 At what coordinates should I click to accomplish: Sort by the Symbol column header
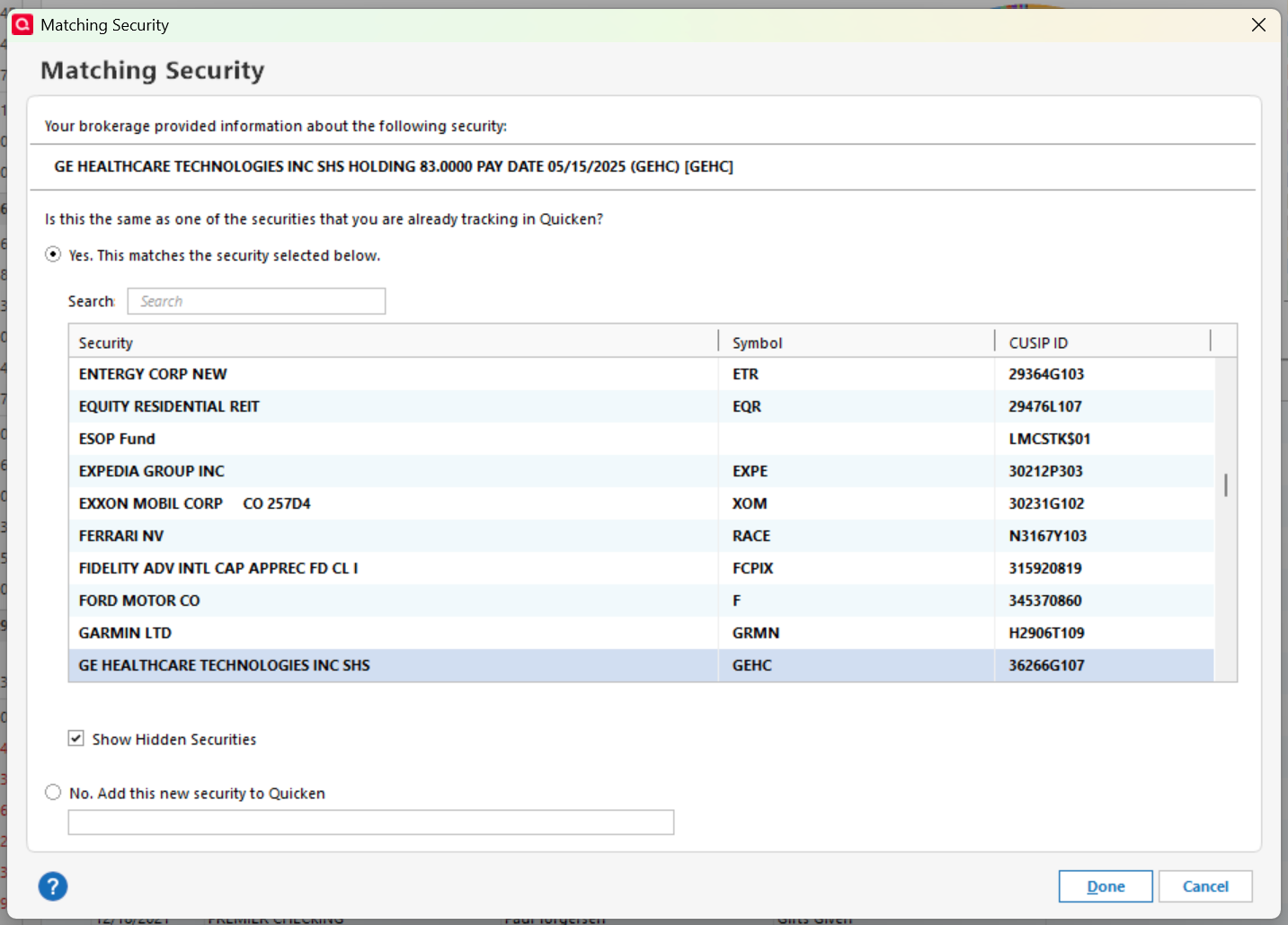tap(857, 342)
